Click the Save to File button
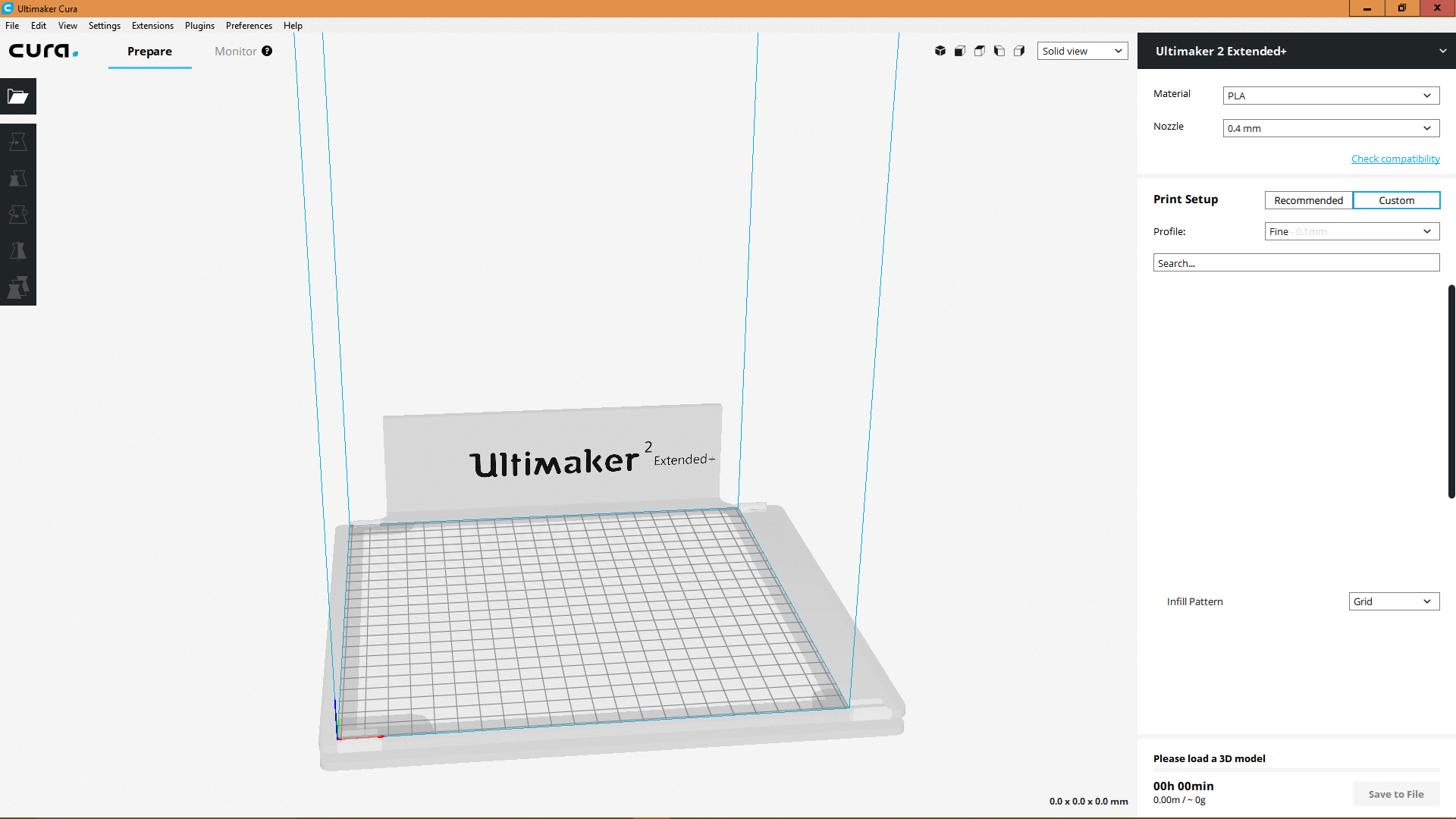The image size is (1456, 819). [1396, 794]
